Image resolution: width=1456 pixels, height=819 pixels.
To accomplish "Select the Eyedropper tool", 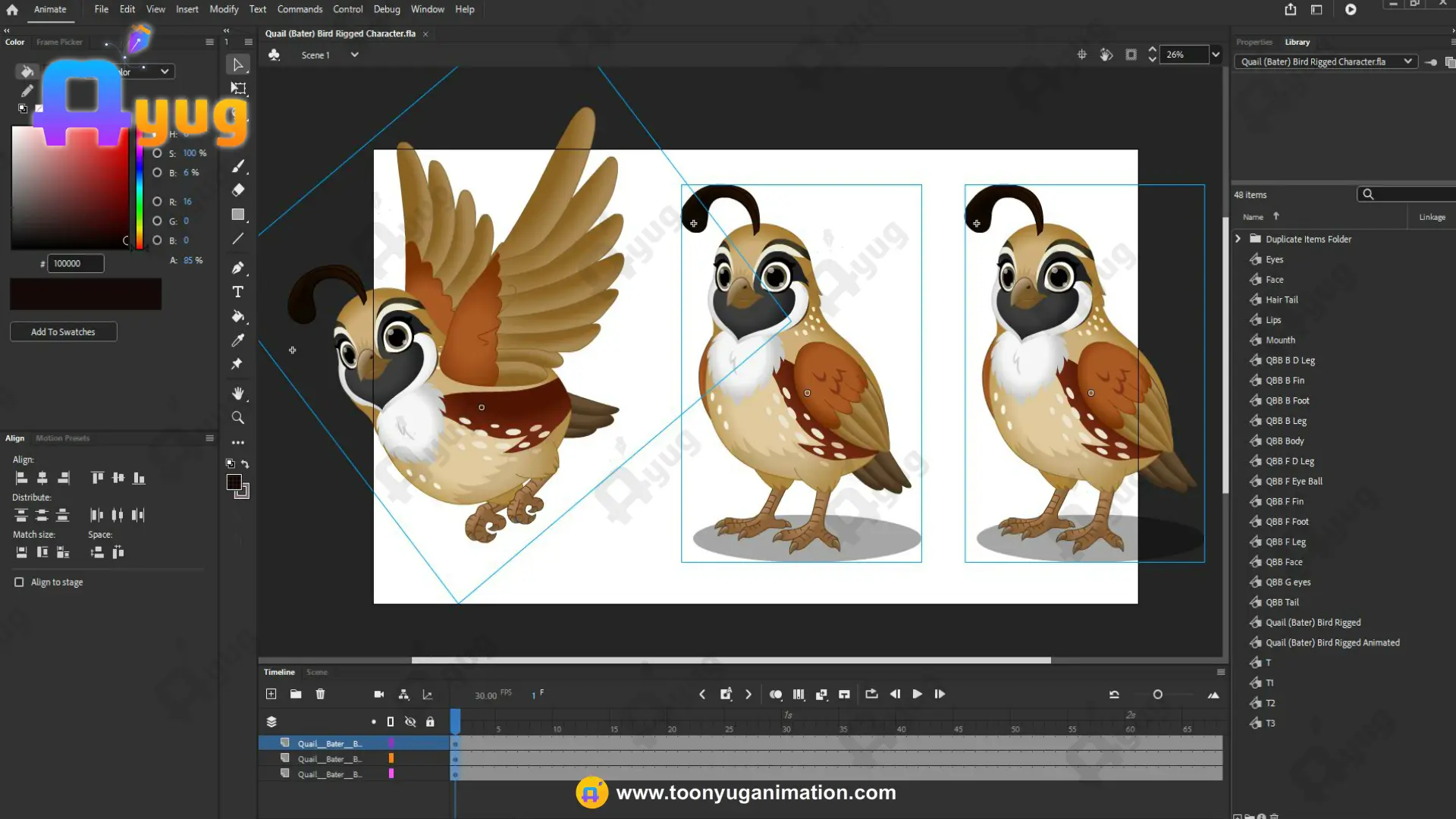I will [237, 340].
